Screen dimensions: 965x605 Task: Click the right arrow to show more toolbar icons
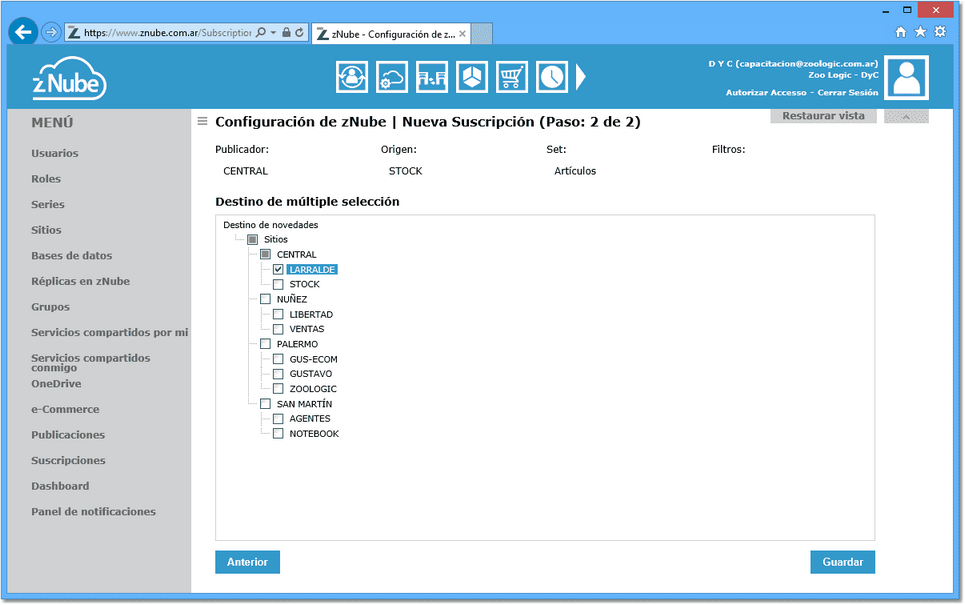[x=580, y=77]
